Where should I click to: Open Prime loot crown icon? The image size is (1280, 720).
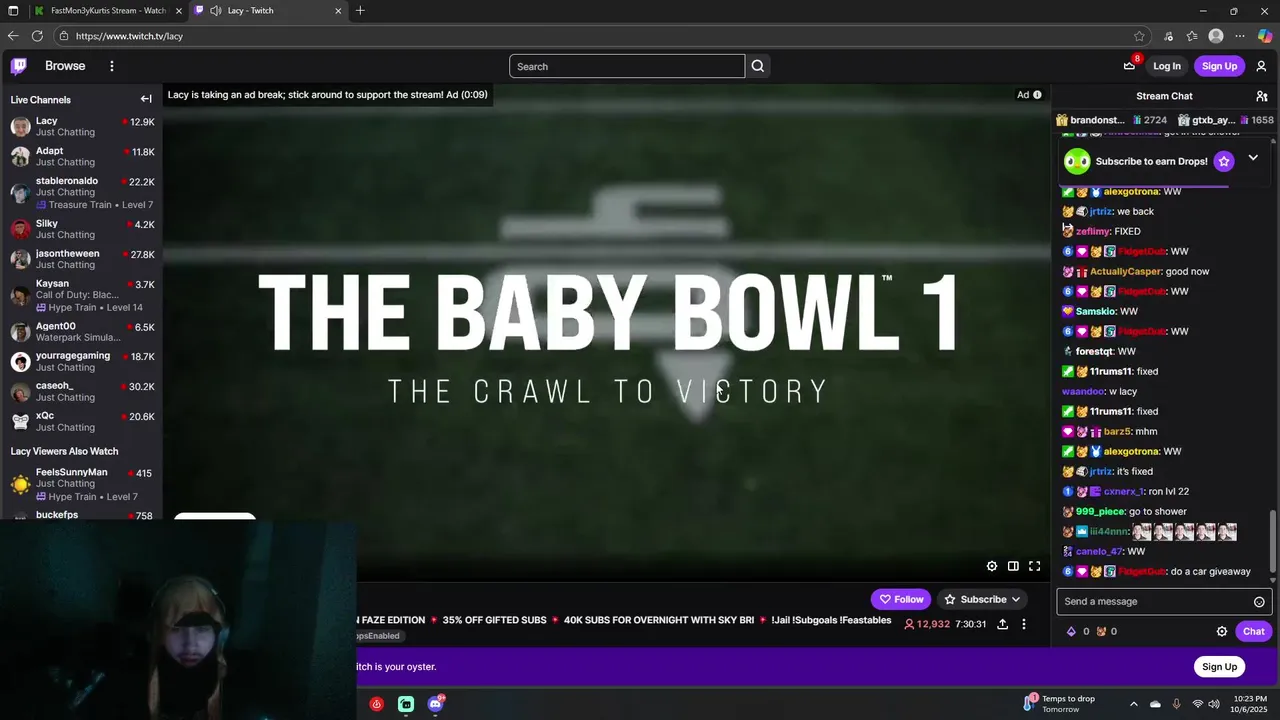[x=1130, y=66]
